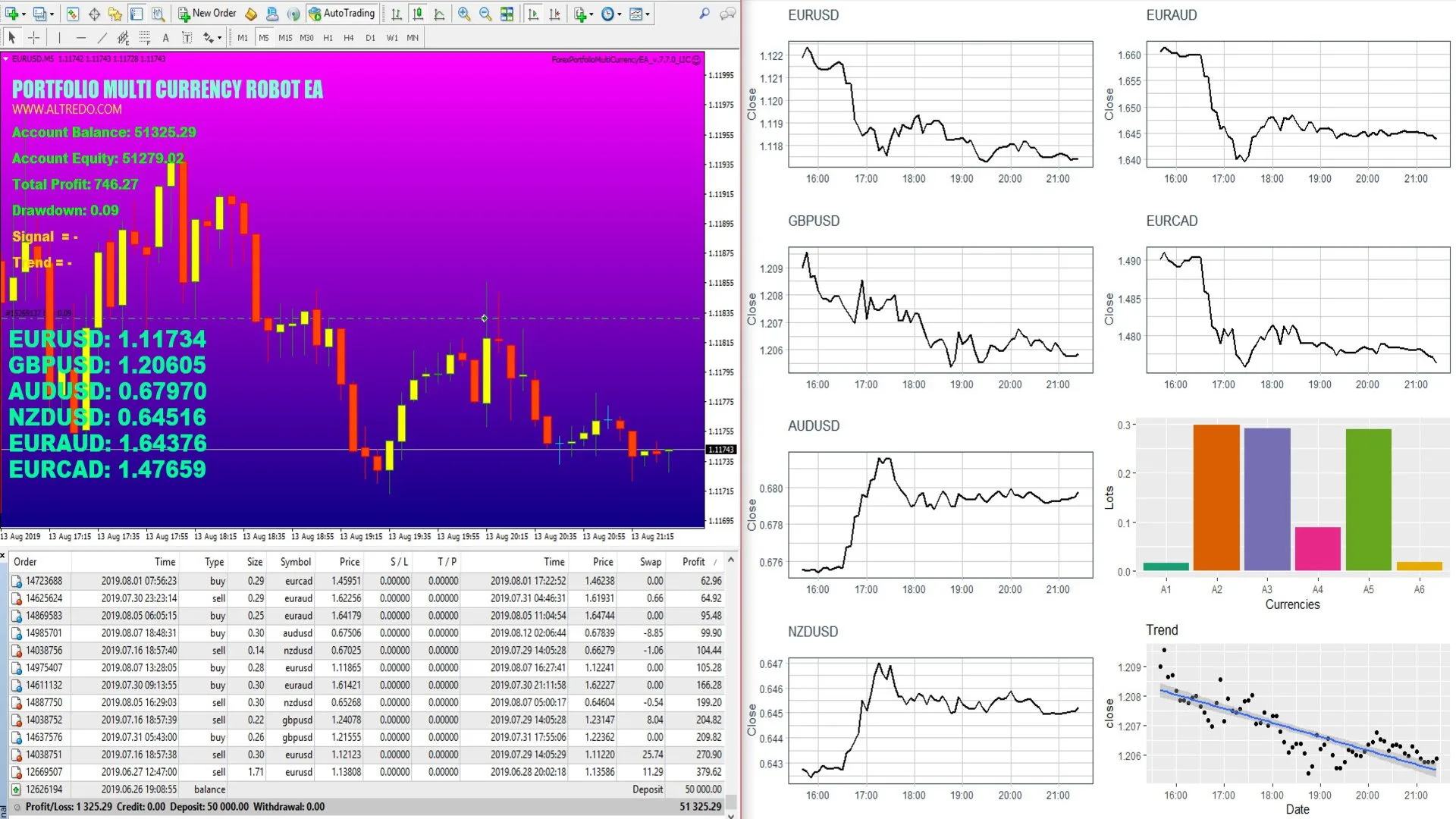Select the Crosshair tool

(33, 37)
